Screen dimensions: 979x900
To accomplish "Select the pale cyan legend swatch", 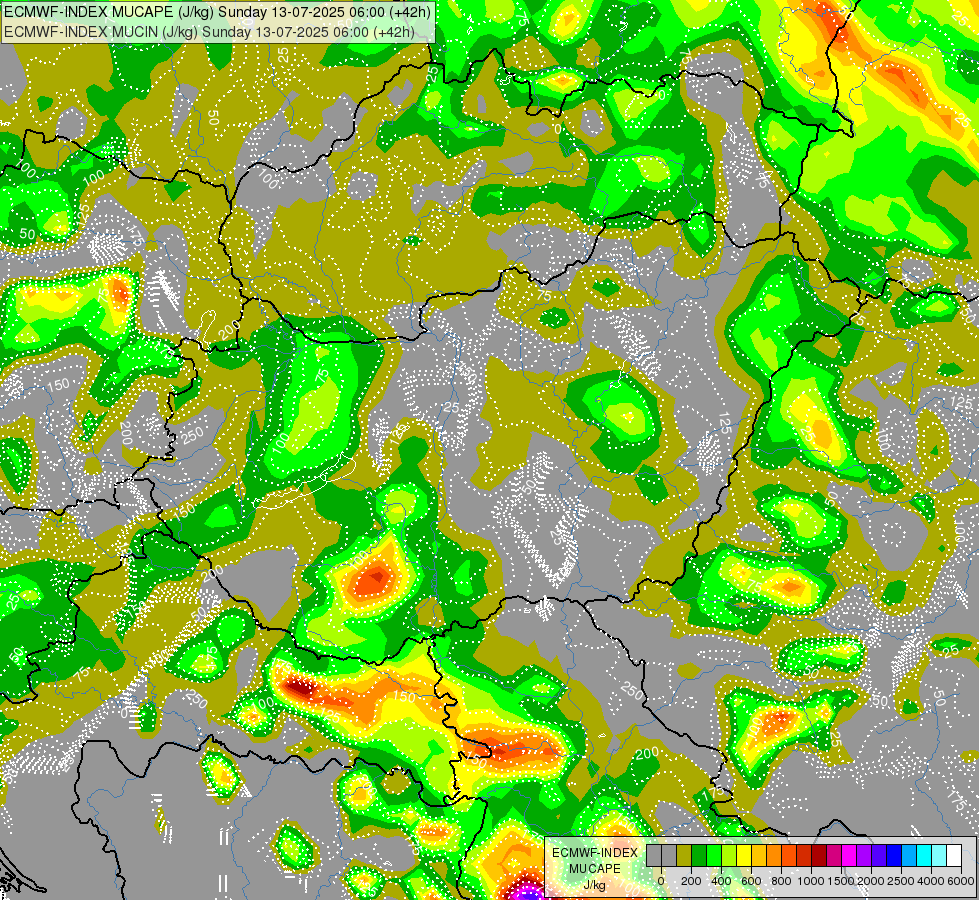I will tap(940, 855).
